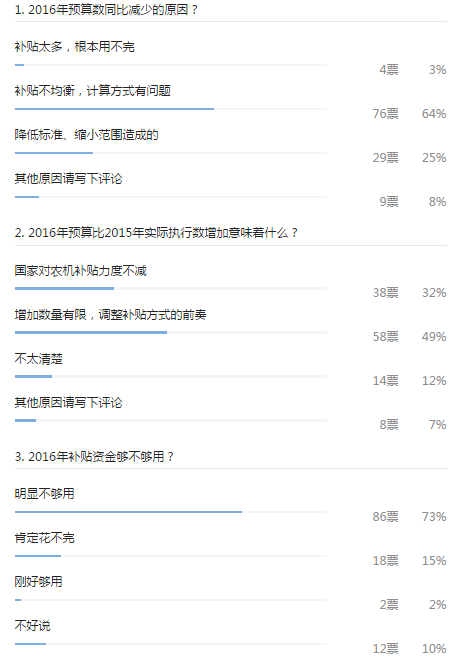Screen dimensions: 470x660
Task: Click the 58票 vote count
Action: tap(385, 337)
